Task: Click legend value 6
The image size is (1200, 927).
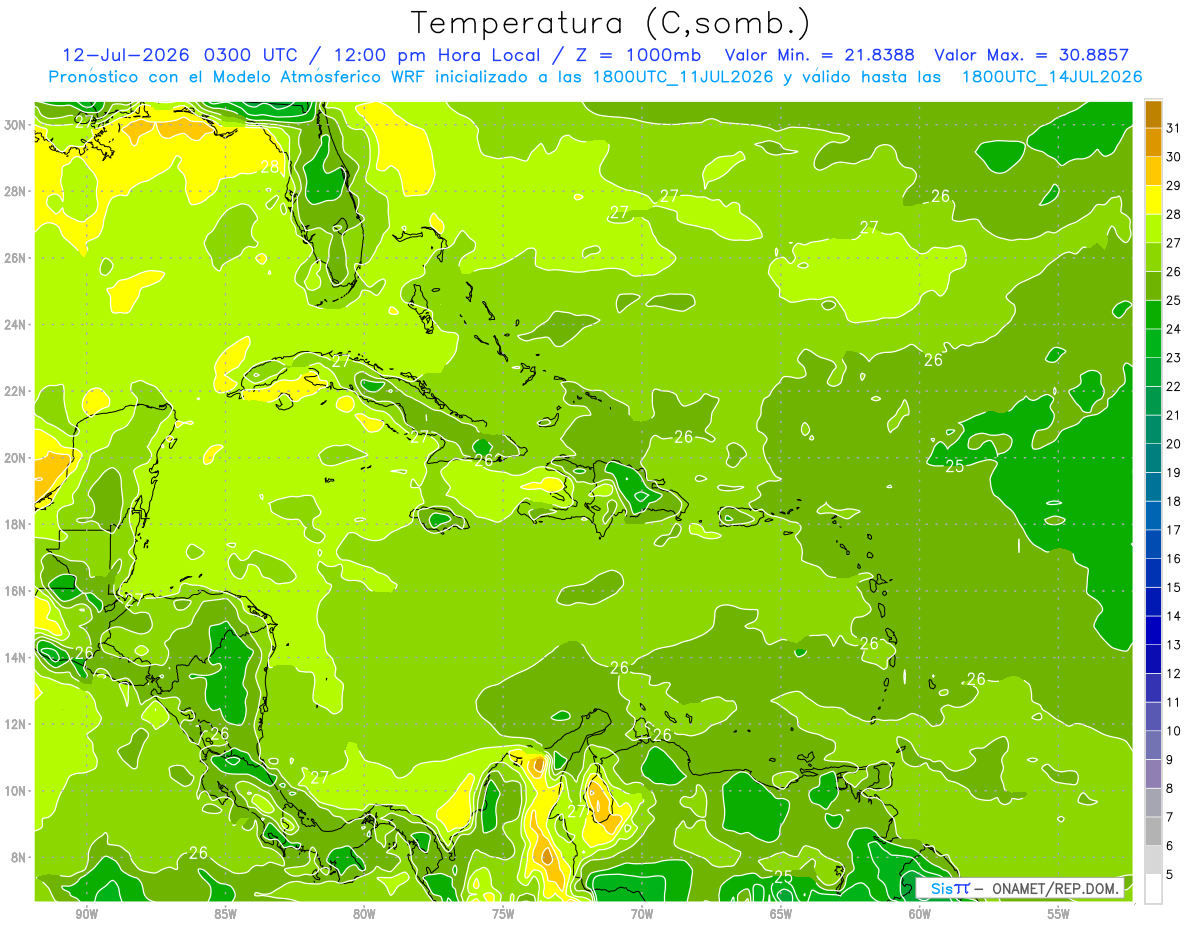Action: coord(1170,846)
